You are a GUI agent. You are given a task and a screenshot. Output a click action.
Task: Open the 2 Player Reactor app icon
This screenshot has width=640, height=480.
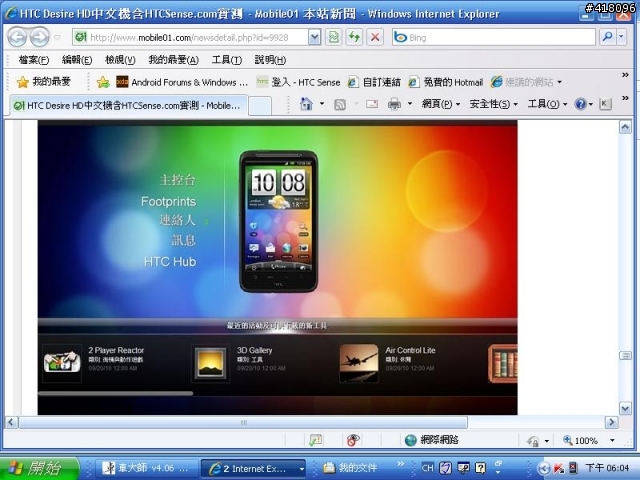pos(62,362)
